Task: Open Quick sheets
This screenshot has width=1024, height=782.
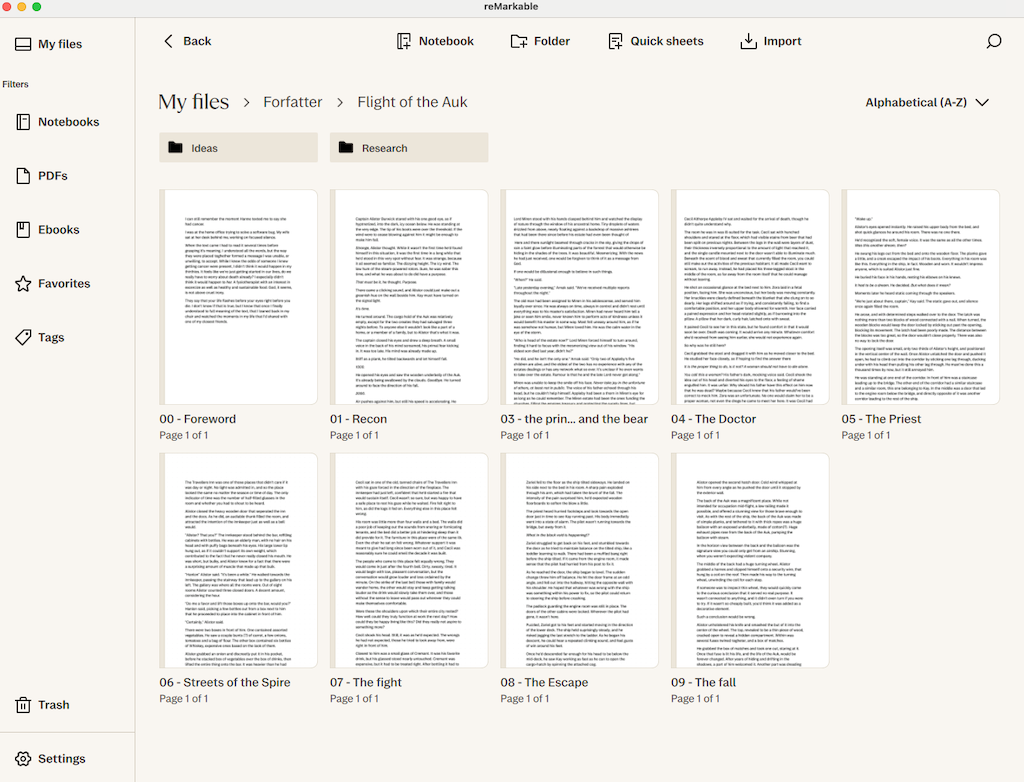Action: [656, 41]
